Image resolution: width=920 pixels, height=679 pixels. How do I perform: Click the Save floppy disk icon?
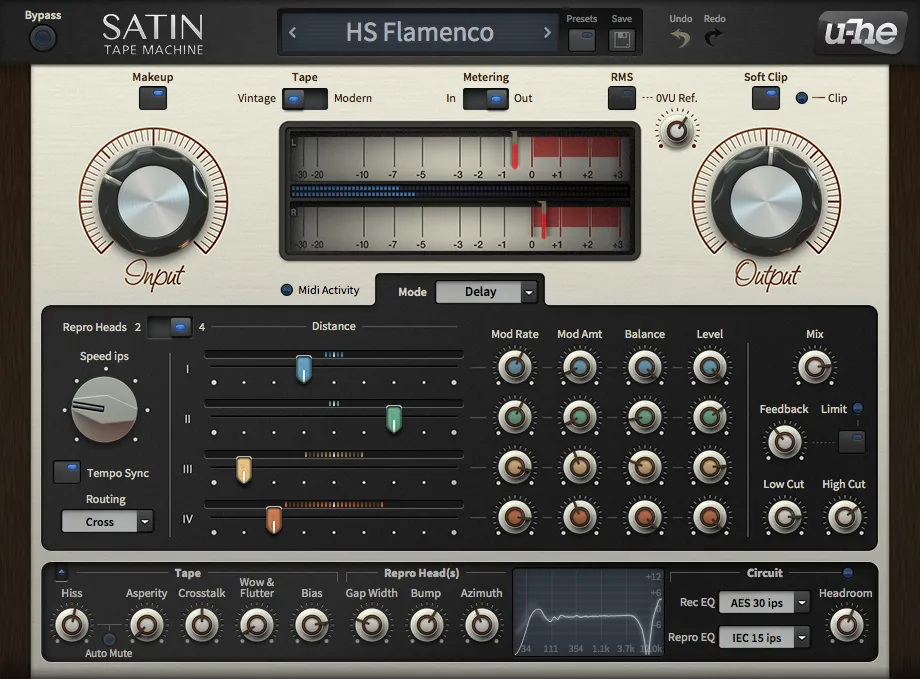click(621, 40)
